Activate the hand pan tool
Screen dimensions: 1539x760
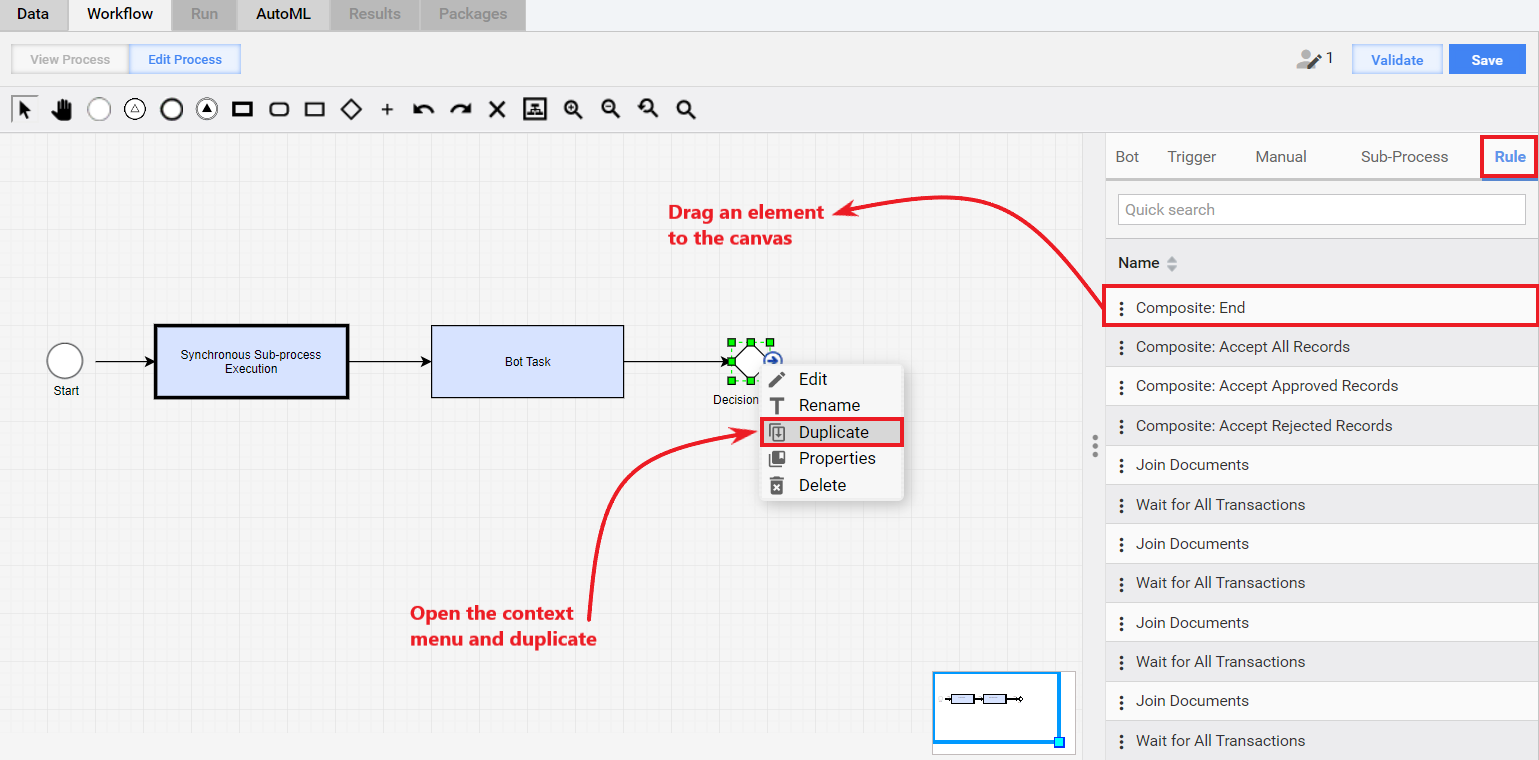62,109
